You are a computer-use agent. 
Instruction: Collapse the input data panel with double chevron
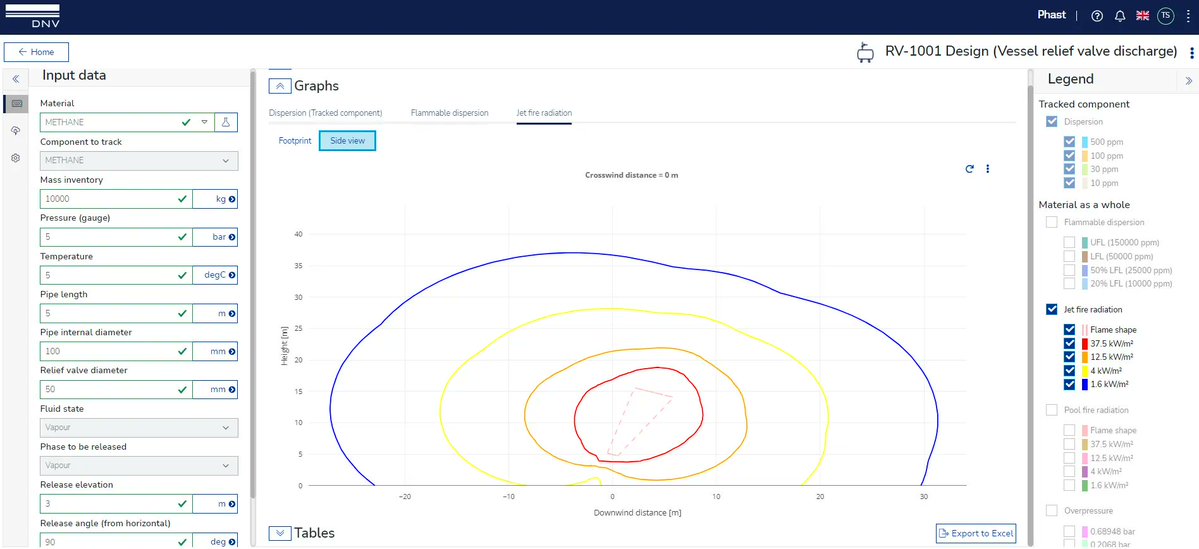pos(16,78)
